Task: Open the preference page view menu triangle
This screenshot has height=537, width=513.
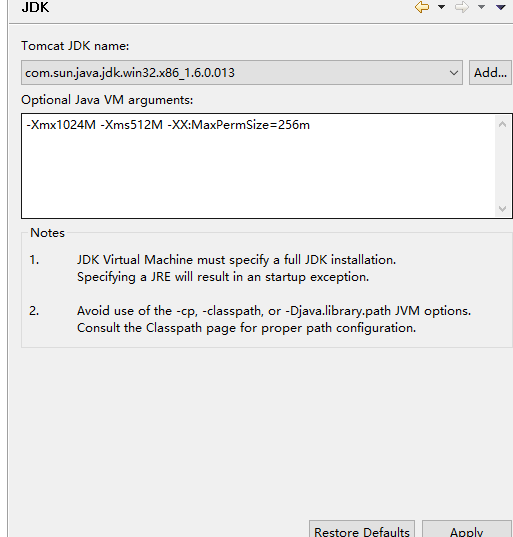Action: [501, 7]
